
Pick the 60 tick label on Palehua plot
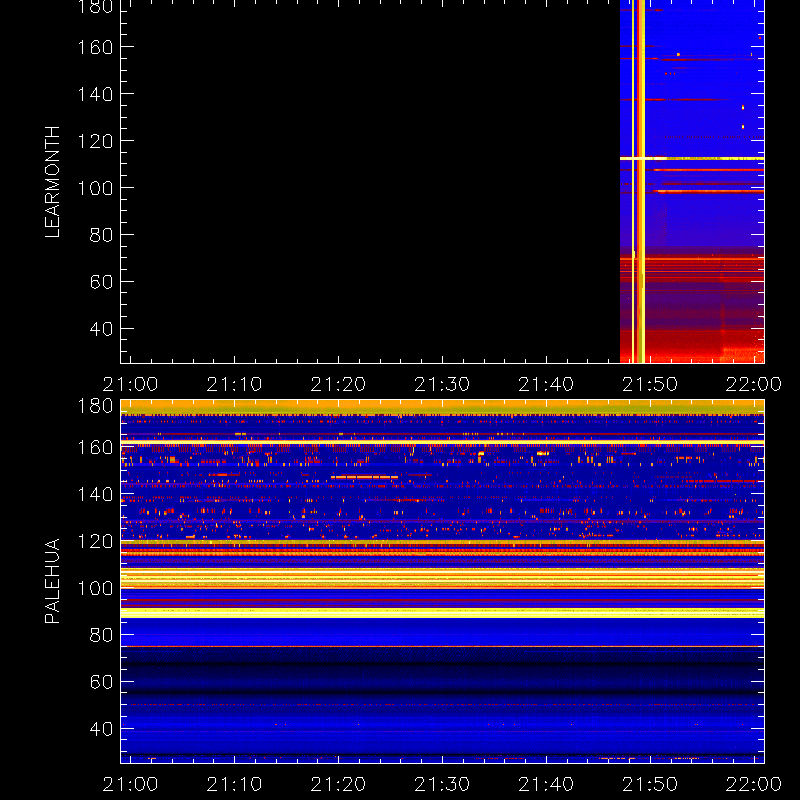tap(101, 682)
